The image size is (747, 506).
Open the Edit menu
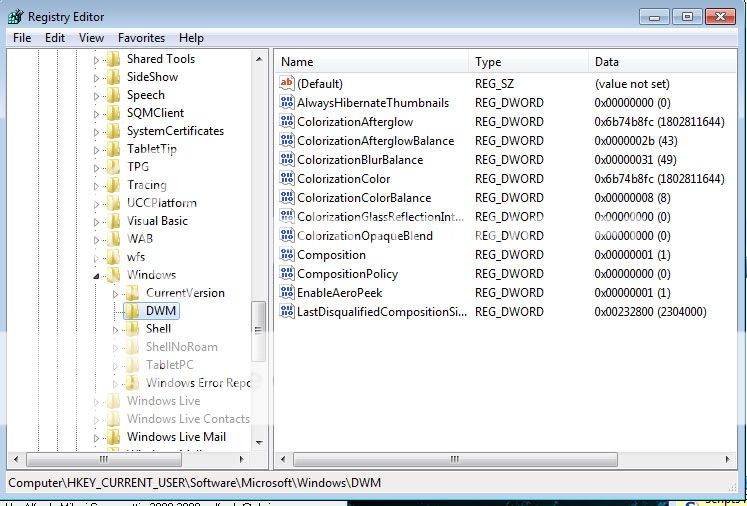pyautogui.click(x=55, y=38)
